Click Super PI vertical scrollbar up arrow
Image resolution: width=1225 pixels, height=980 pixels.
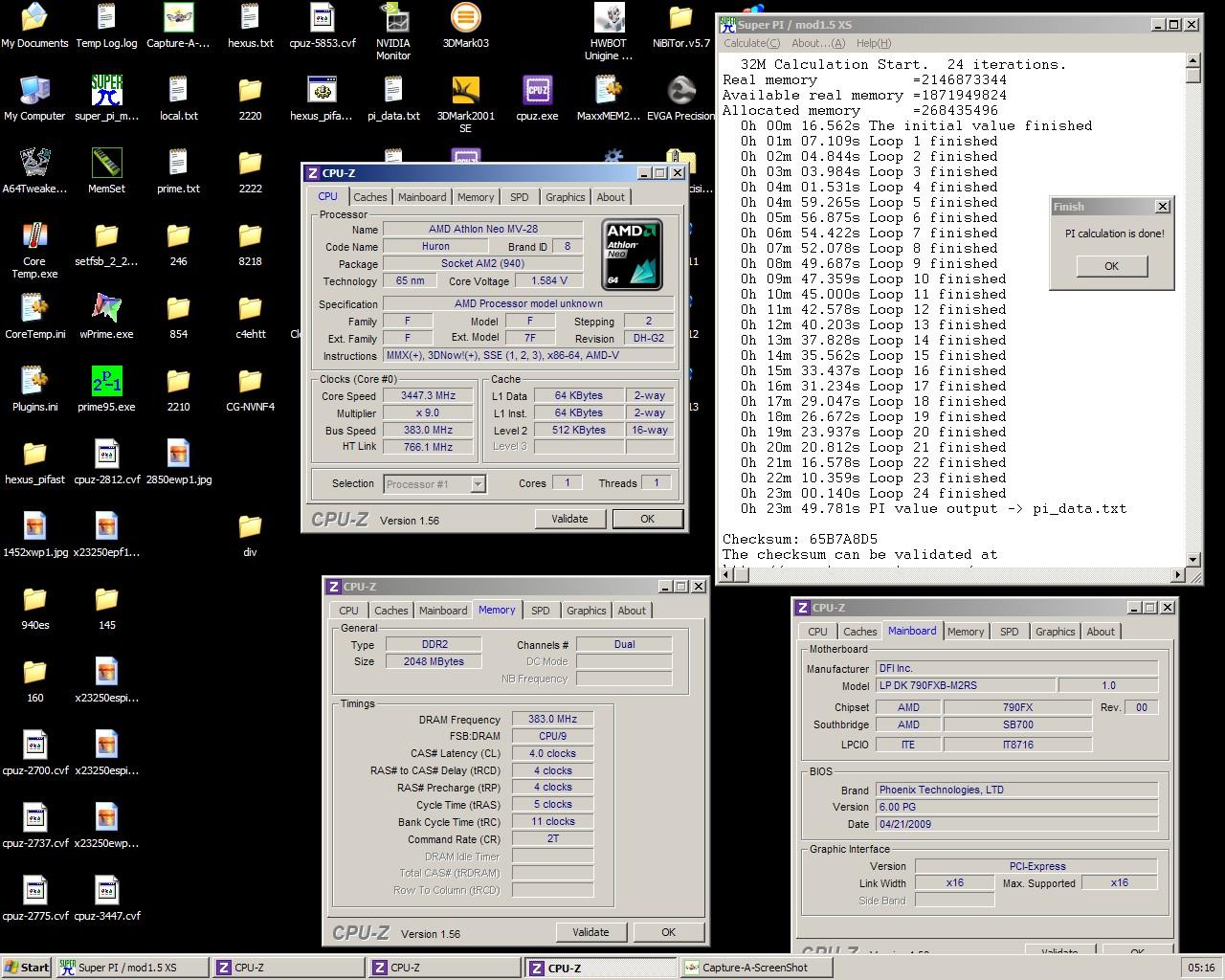tap(1192, 60)
